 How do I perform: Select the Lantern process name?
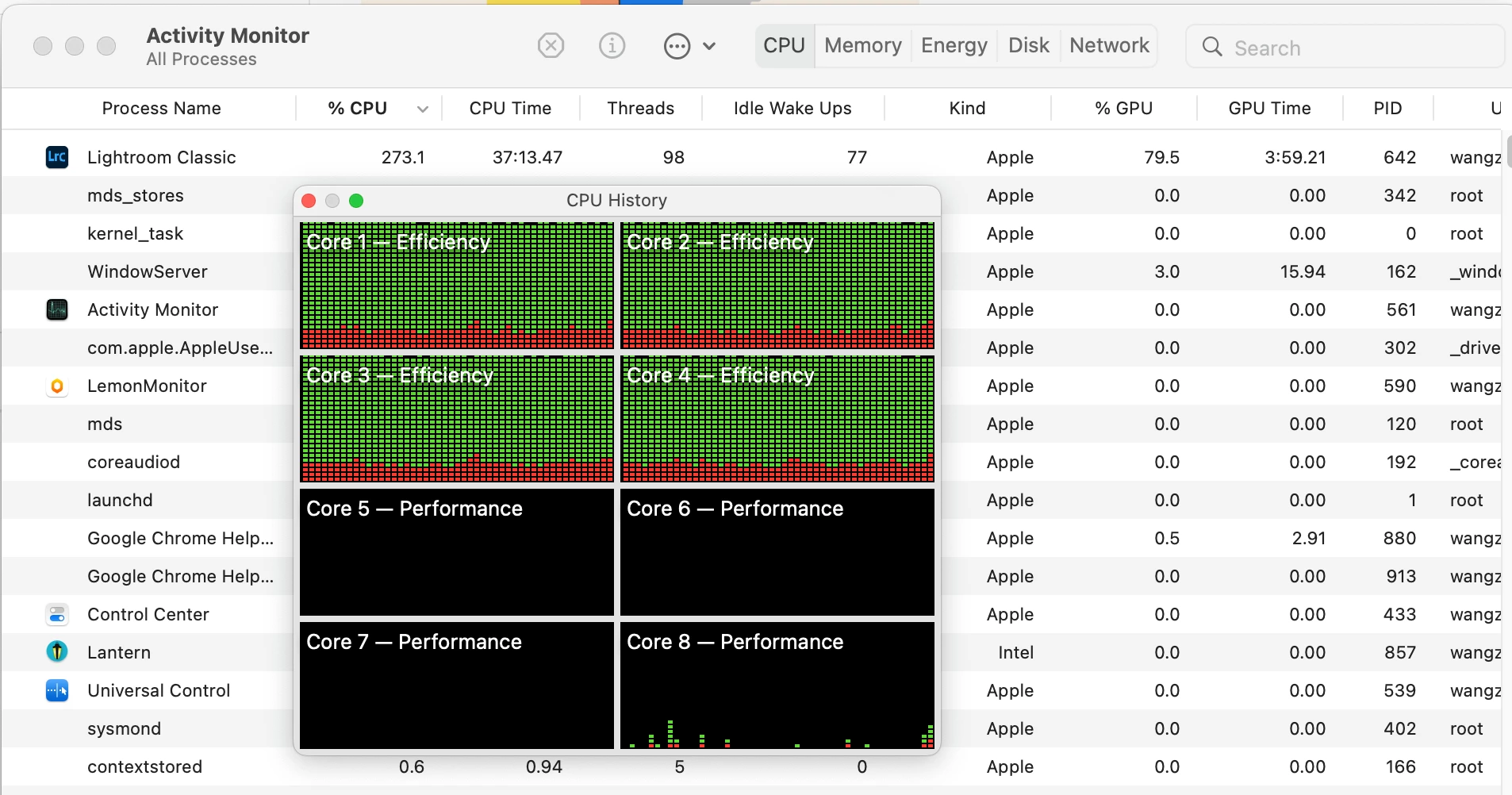[119, 652]
